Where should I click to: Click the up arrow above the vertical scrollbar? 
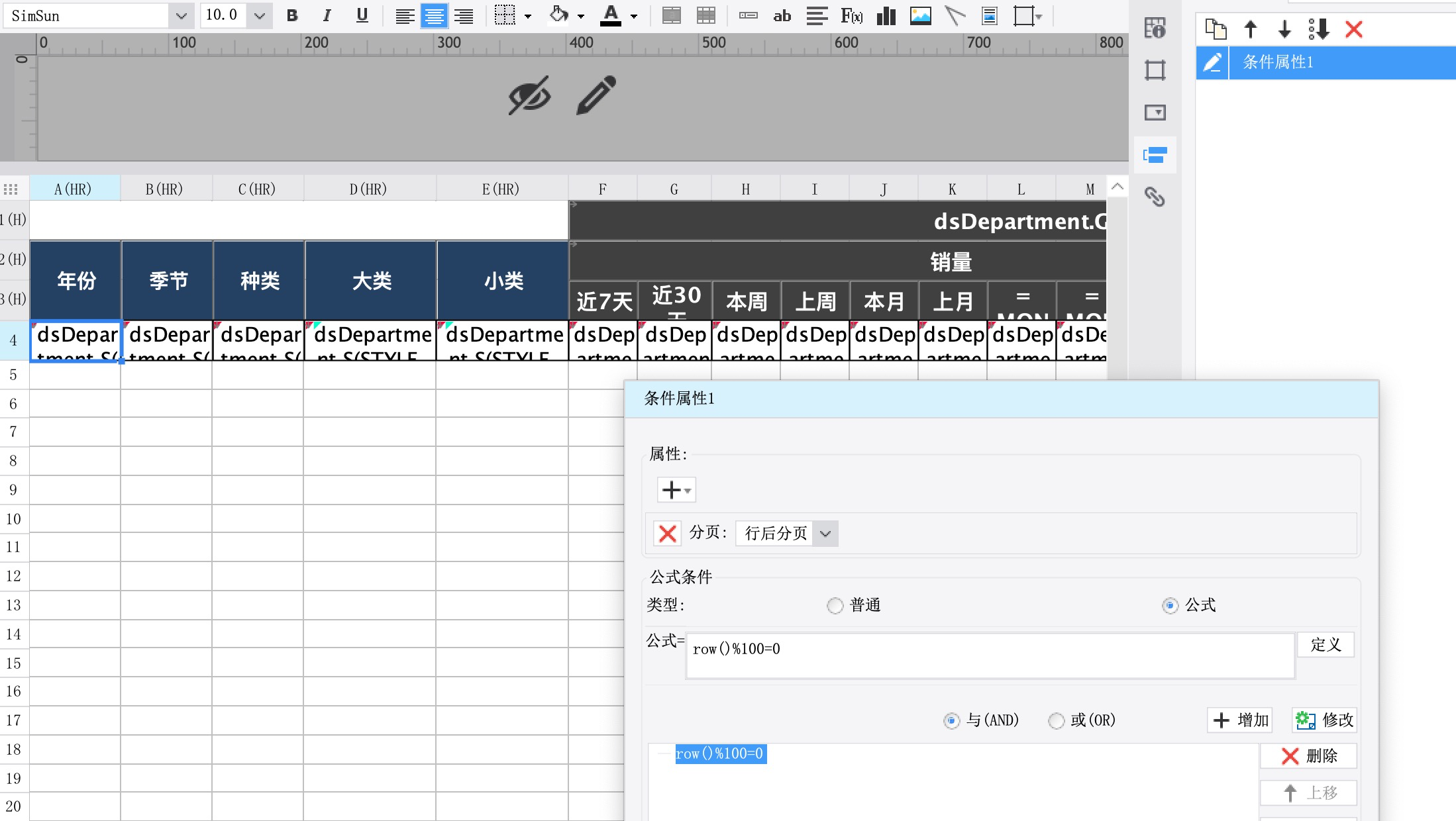point(1118,187)
